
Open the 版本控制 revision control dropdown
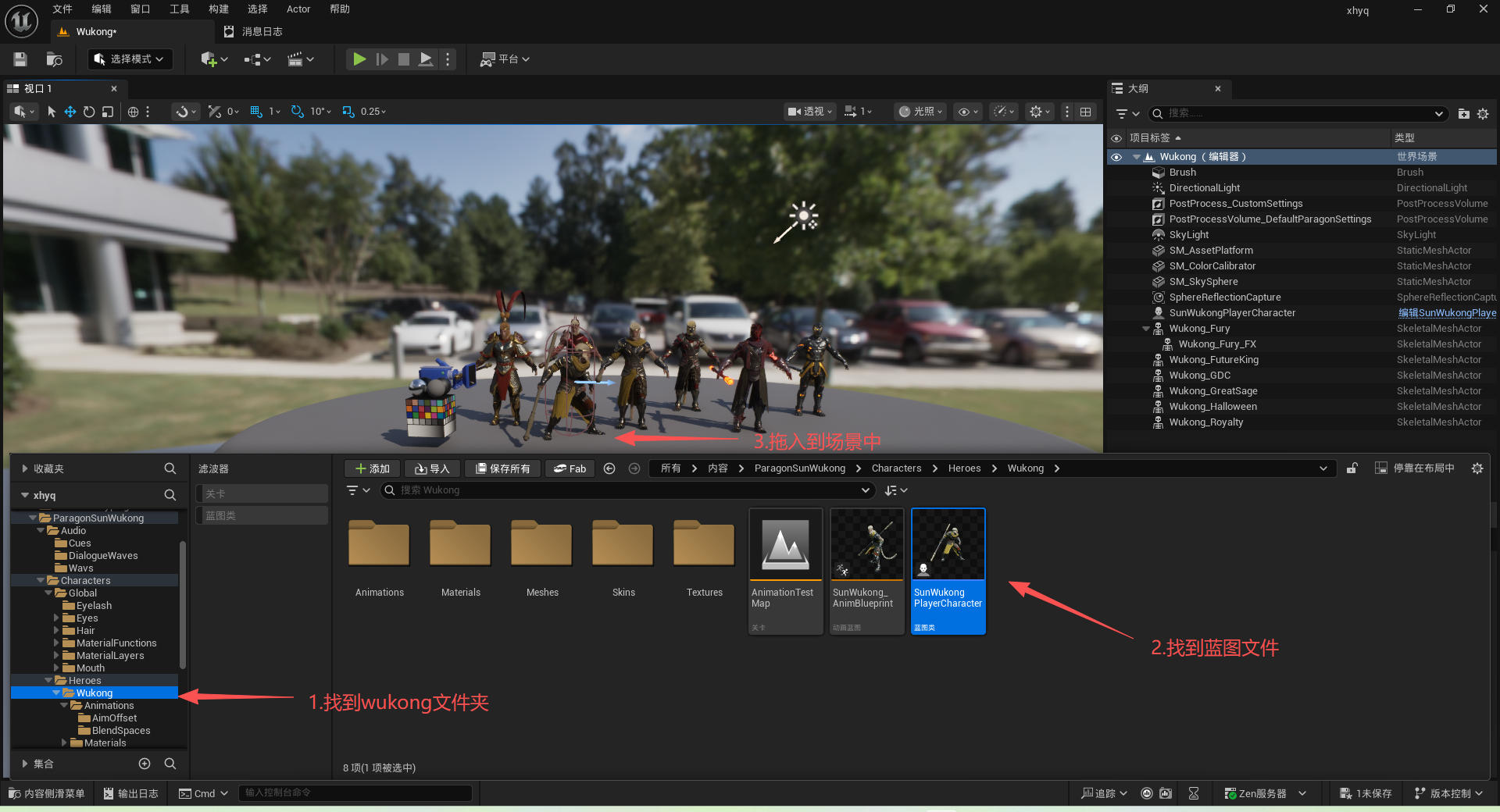(x=1449, y=793)
